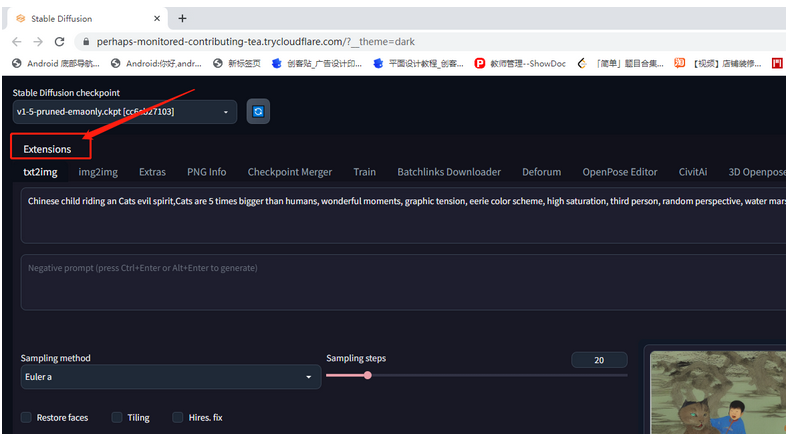Viewport: 786px width, 434px height.
Task: Close the Stable Diffusion browser tab
Action: coord(157,19)
